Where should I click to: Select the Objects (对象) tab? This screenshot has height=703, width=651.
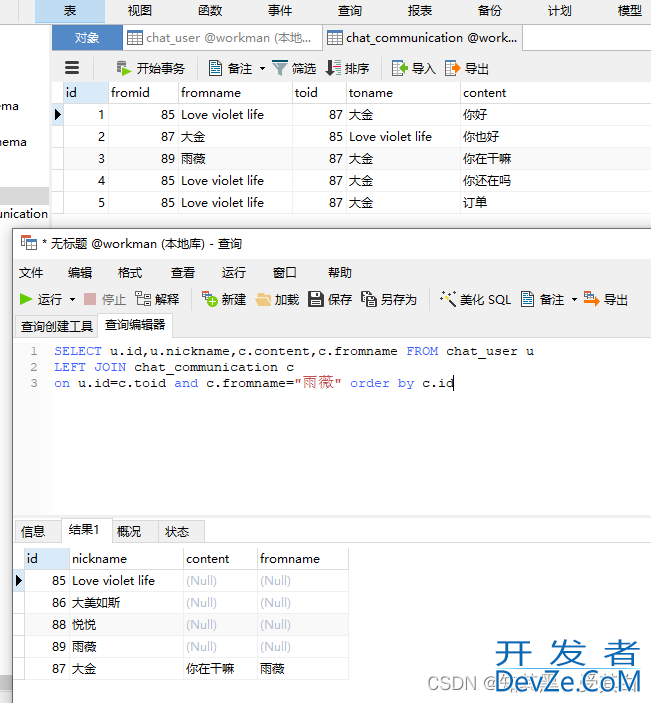pos(87,38)
